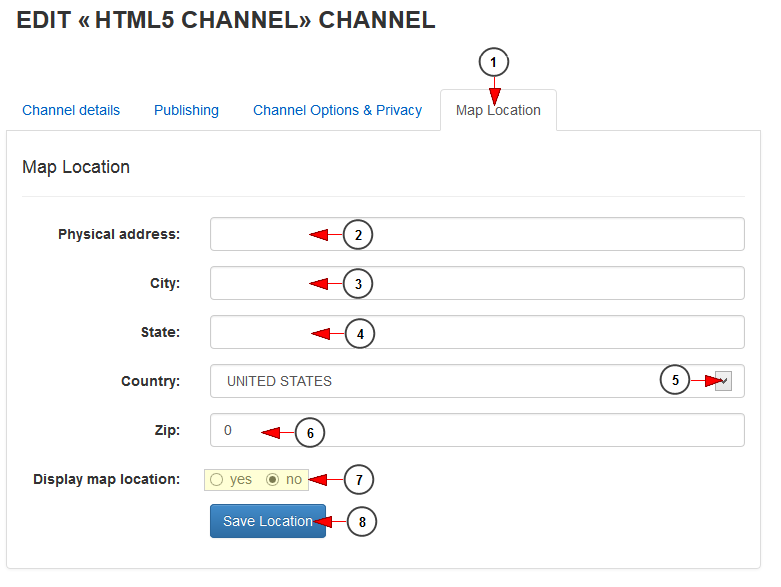This screenshot has height=587, width=781.
Task: Click the circled number 7 callout
Action: tap(359, 479)
